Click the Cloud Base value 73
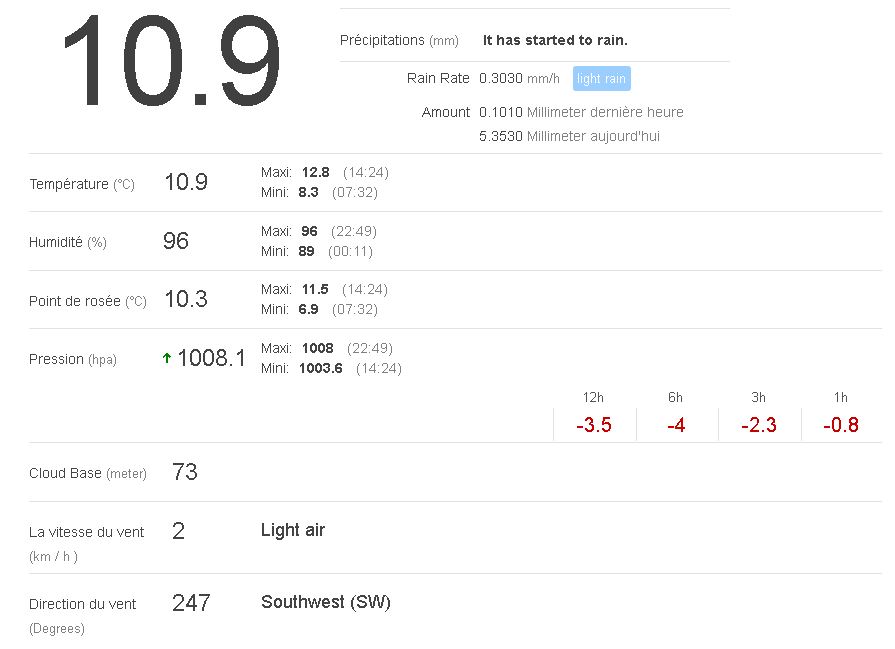The height and width of the screenshot is (649, 895). 185,472
